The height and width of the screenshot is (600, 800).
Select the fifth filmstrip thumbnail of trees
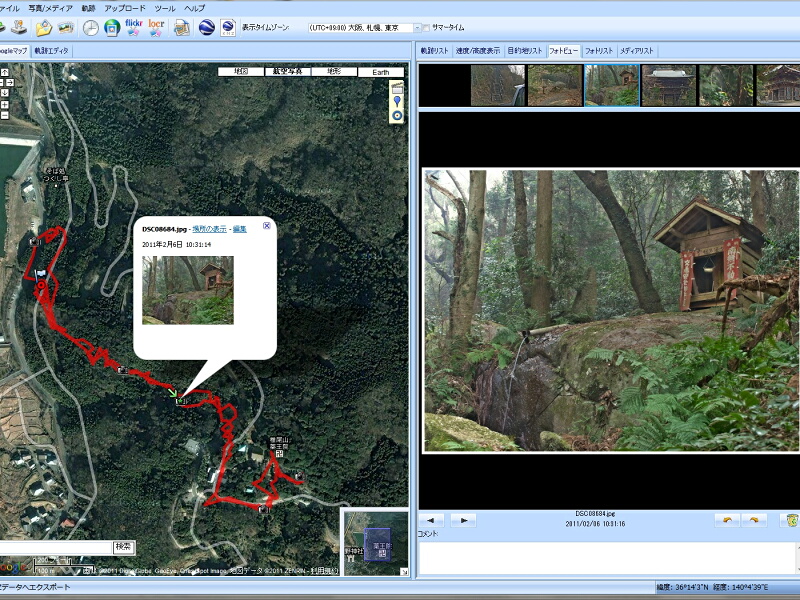726,85
